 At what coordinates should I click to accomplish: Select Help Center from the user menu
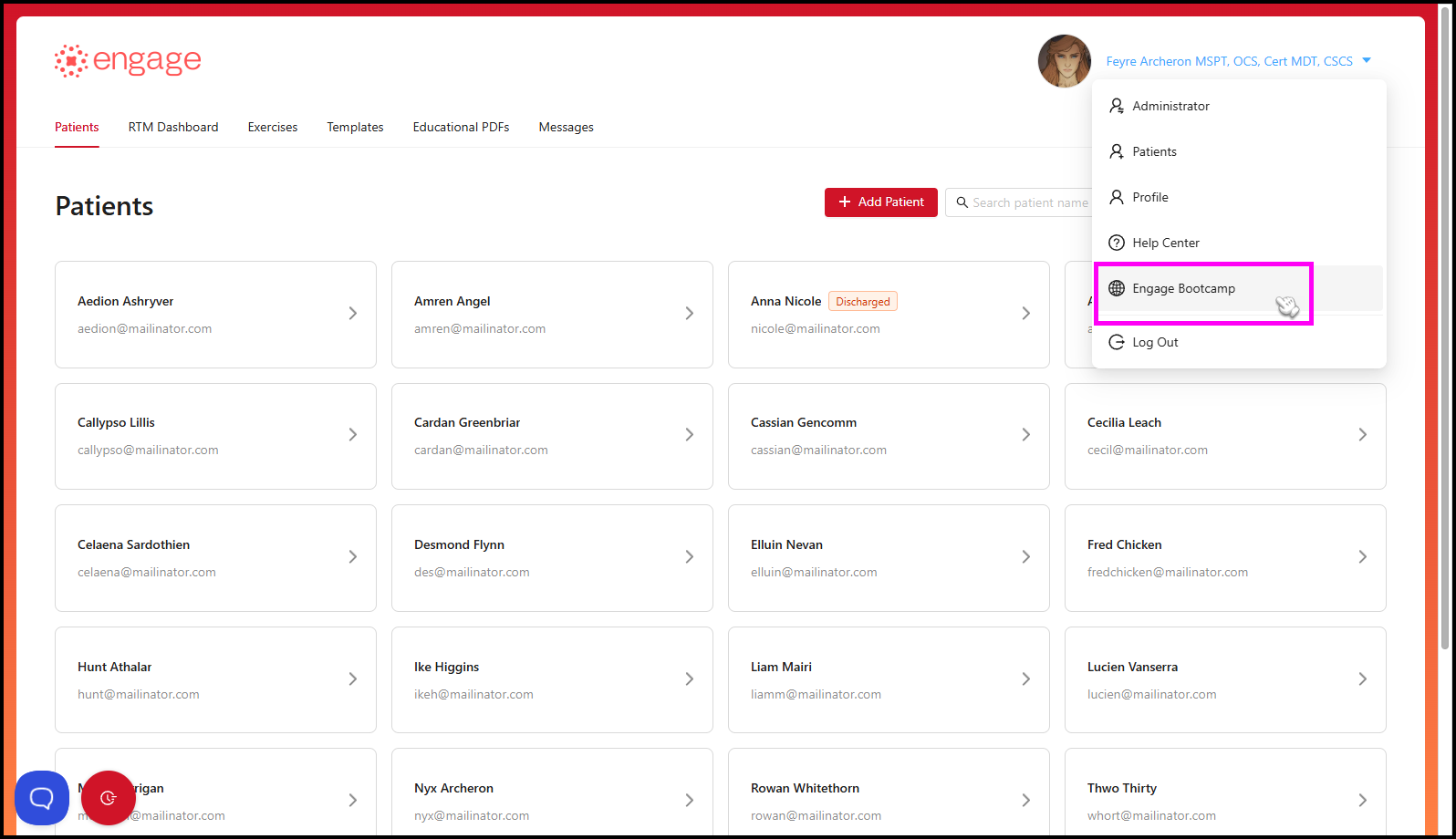click(1239, 243)
